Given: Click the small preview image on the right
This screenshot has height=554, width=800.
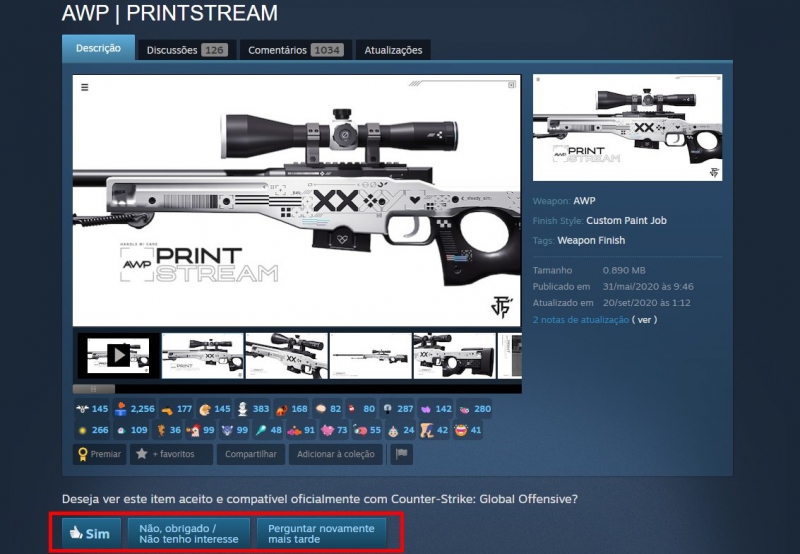Looking at the screenshot, I should point(628,128).
